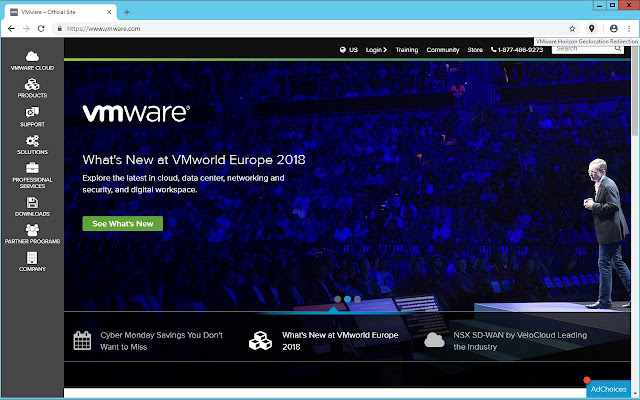Close the VMware – Official Site tab
The image size is (640, 400).
(x=109, y=12)
